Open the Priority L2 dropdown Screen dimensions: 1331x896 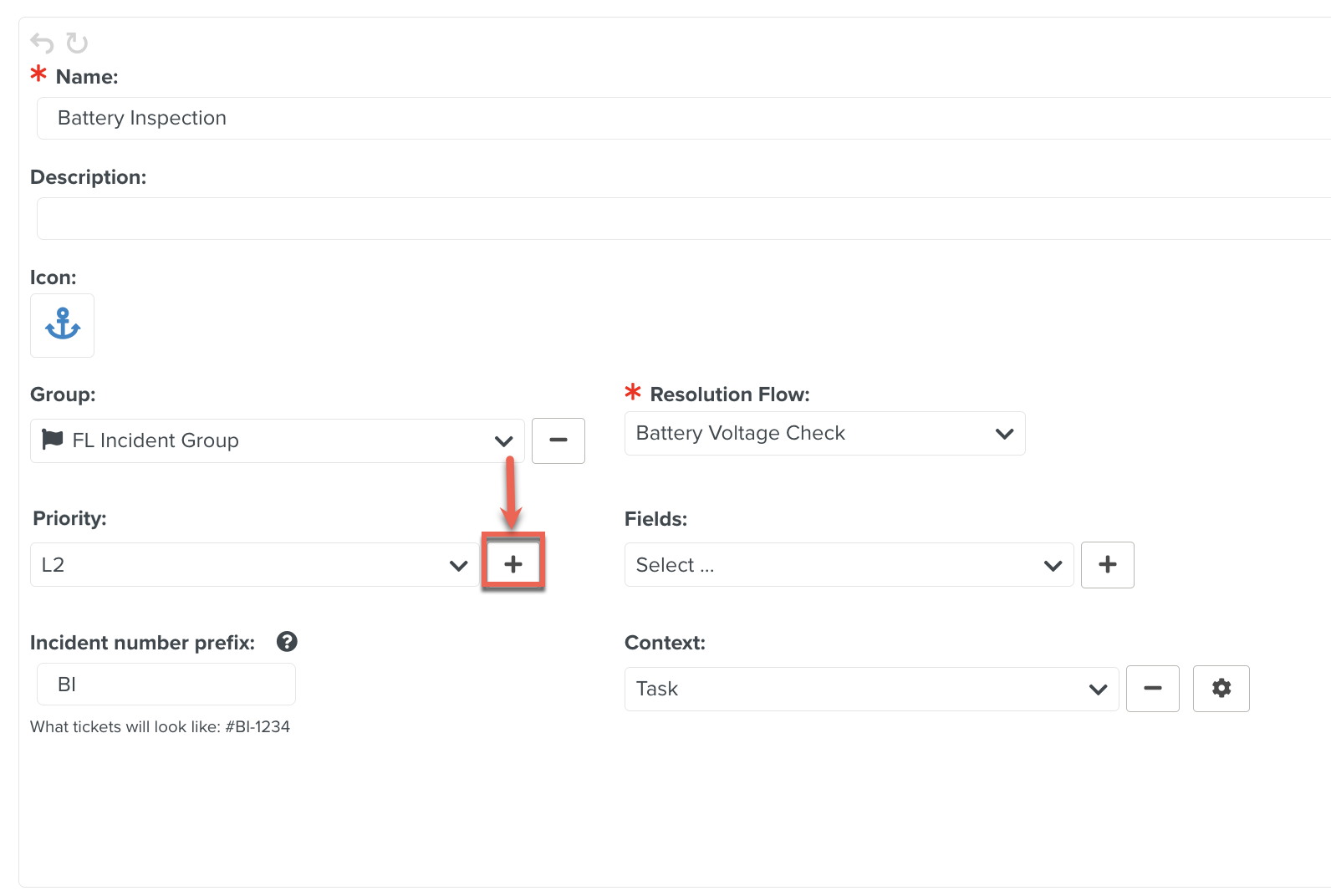pos(251,565)
